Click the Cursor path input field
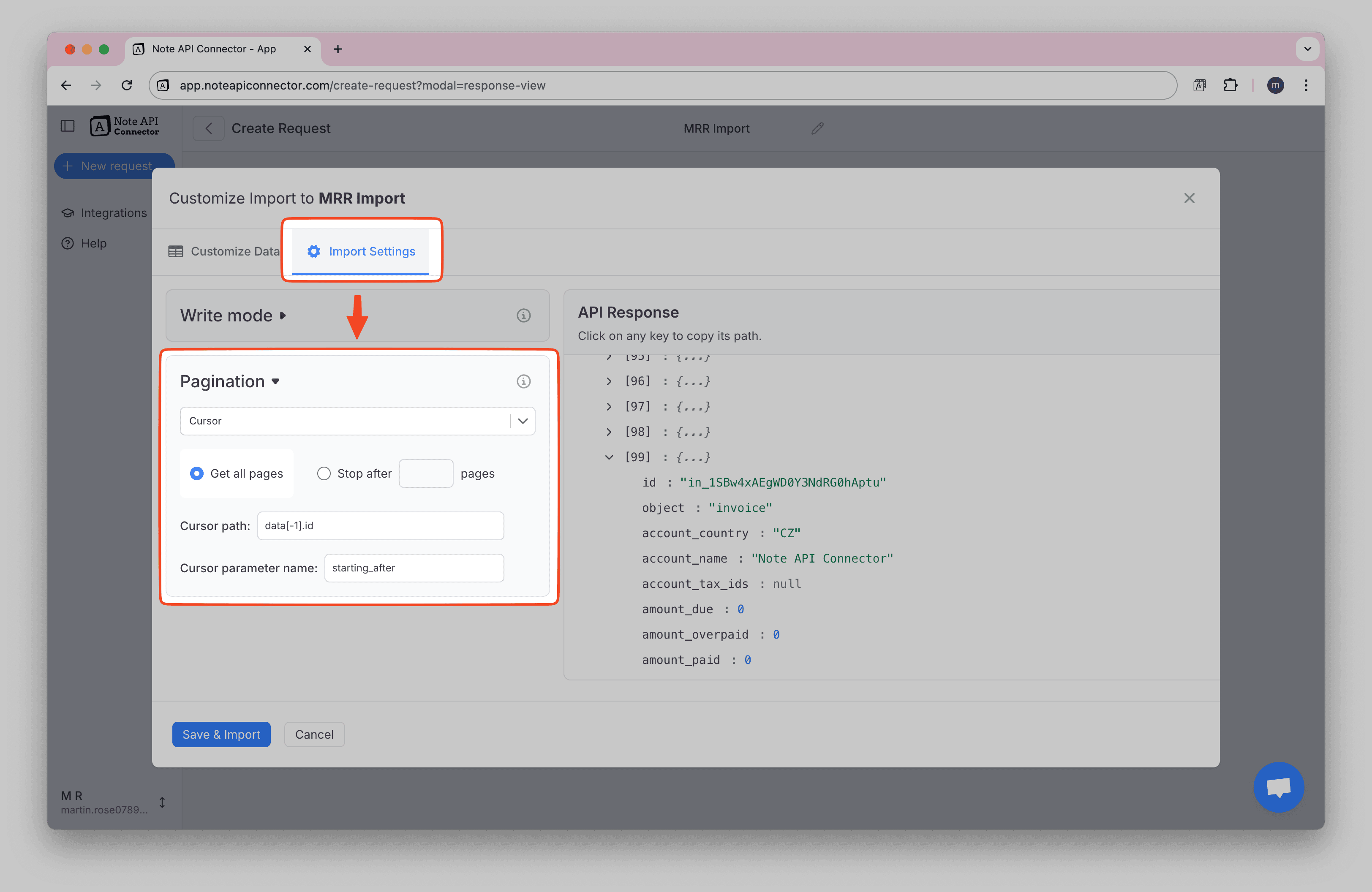 (381, 525)
